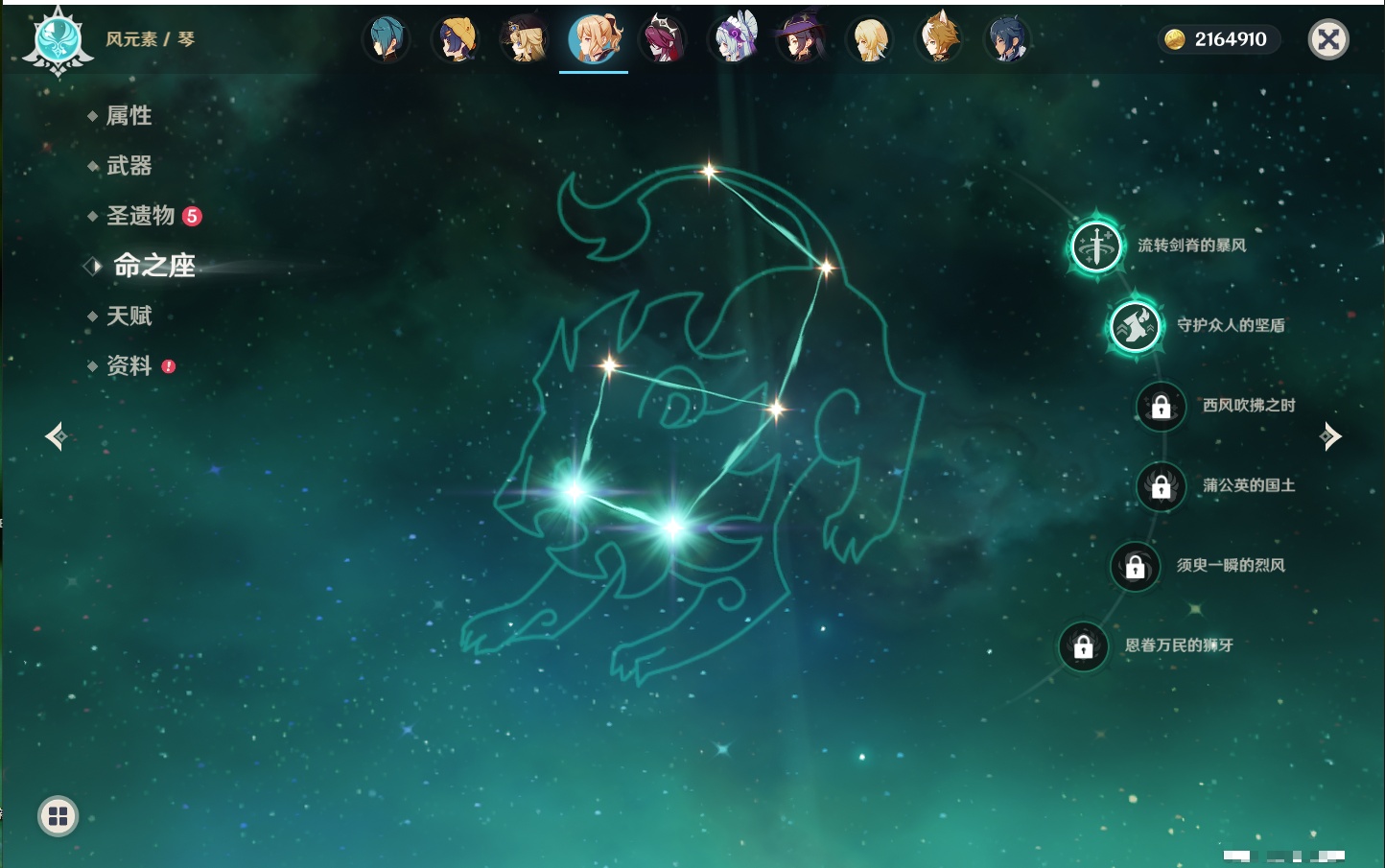Click the locked 蒲公英的国土 constellation
Screen dimensions: 1385x868
point(1162,486)
